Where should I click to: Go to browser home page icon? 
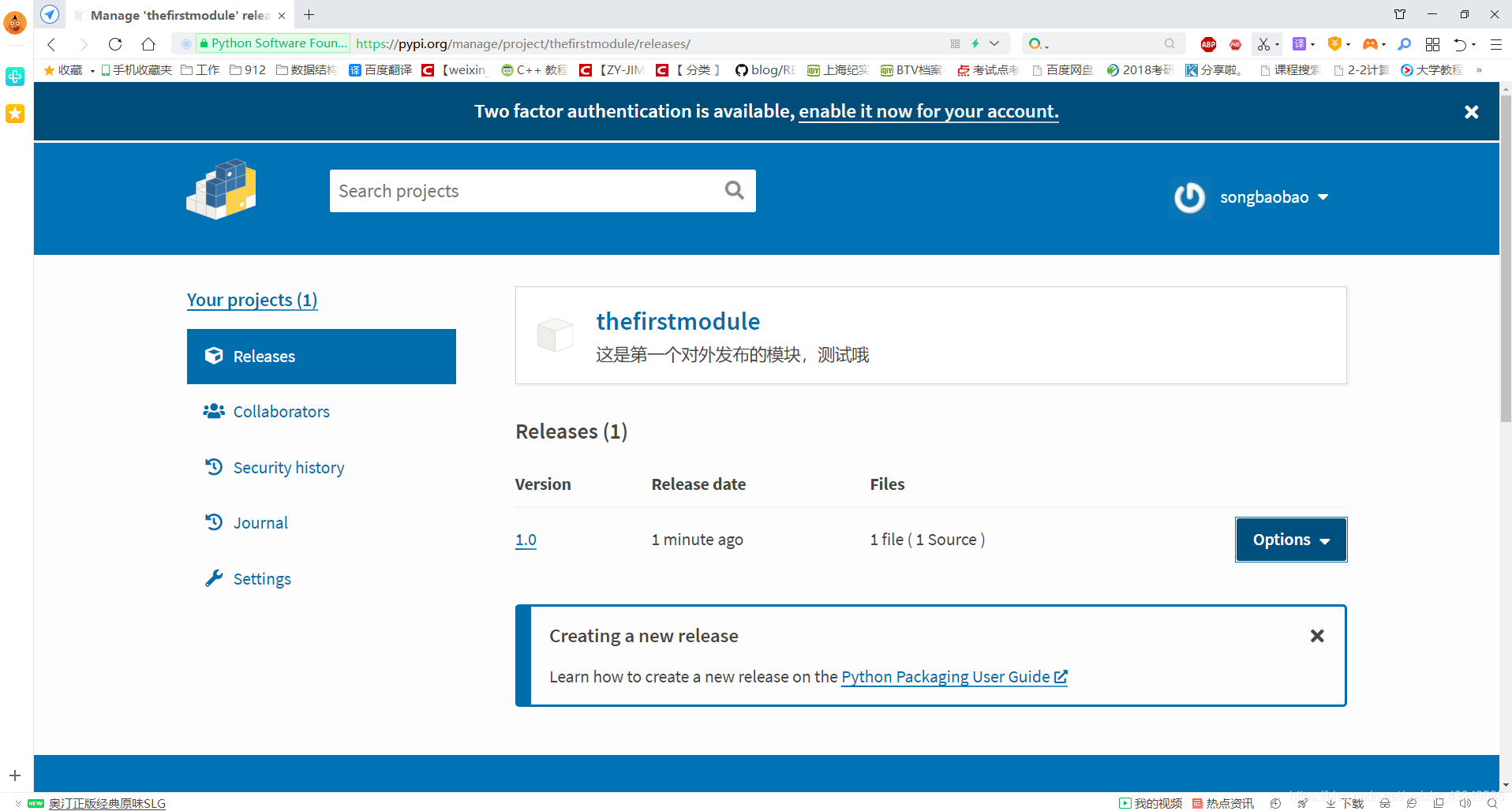(148, 44)
